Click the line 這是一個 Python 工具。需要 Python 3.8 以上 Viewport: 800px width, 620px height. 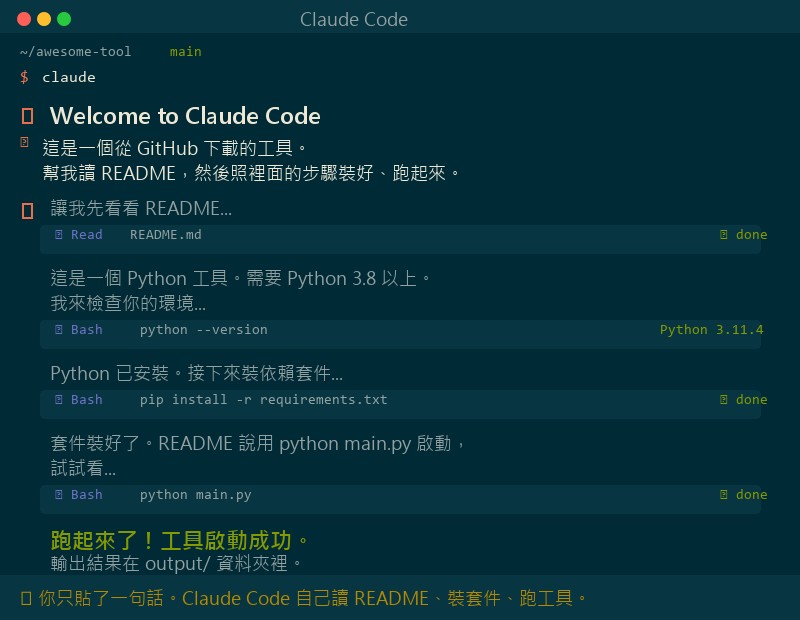click(241, 278)
